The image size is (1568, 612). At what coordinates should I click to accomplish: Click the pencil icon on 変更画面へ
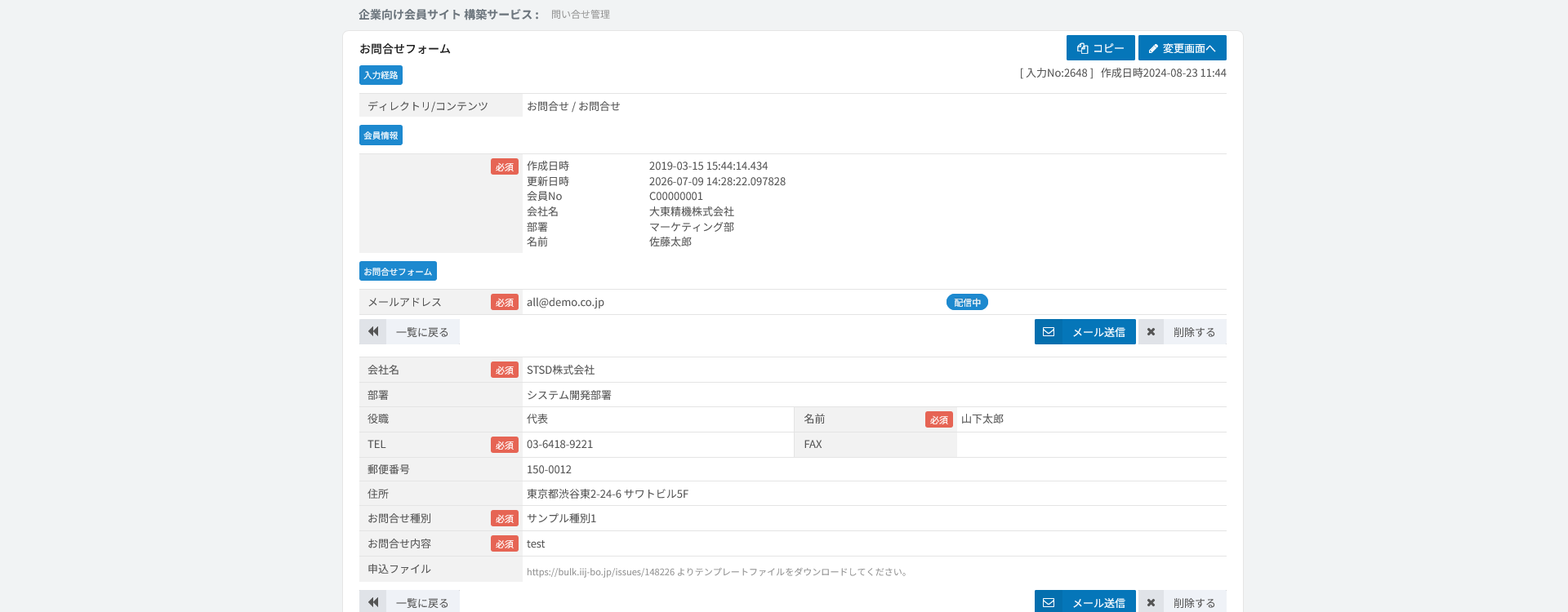pyautogui.click(x=1153, y=49)
